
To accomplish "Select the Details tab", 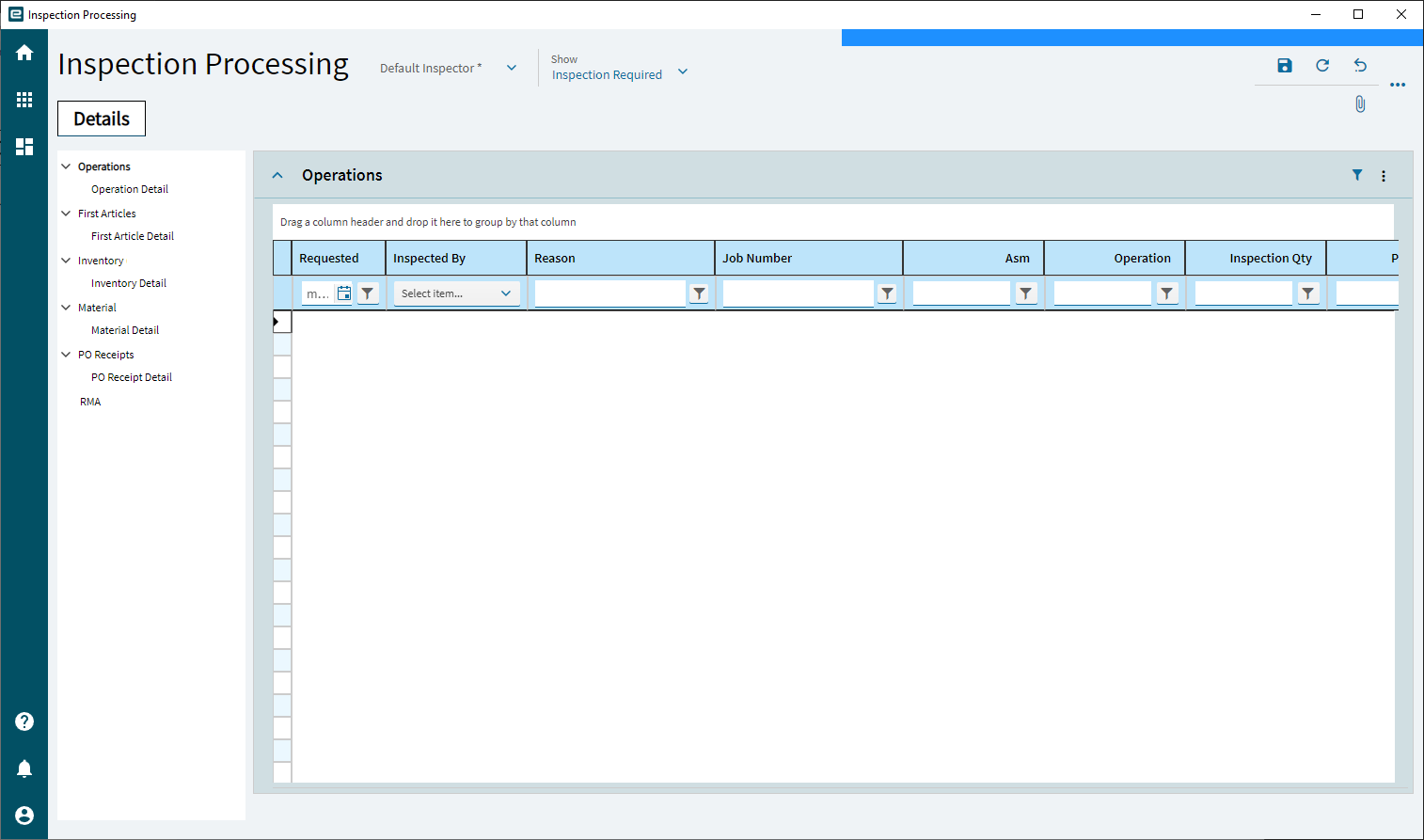I will click(x=102, y=119).
